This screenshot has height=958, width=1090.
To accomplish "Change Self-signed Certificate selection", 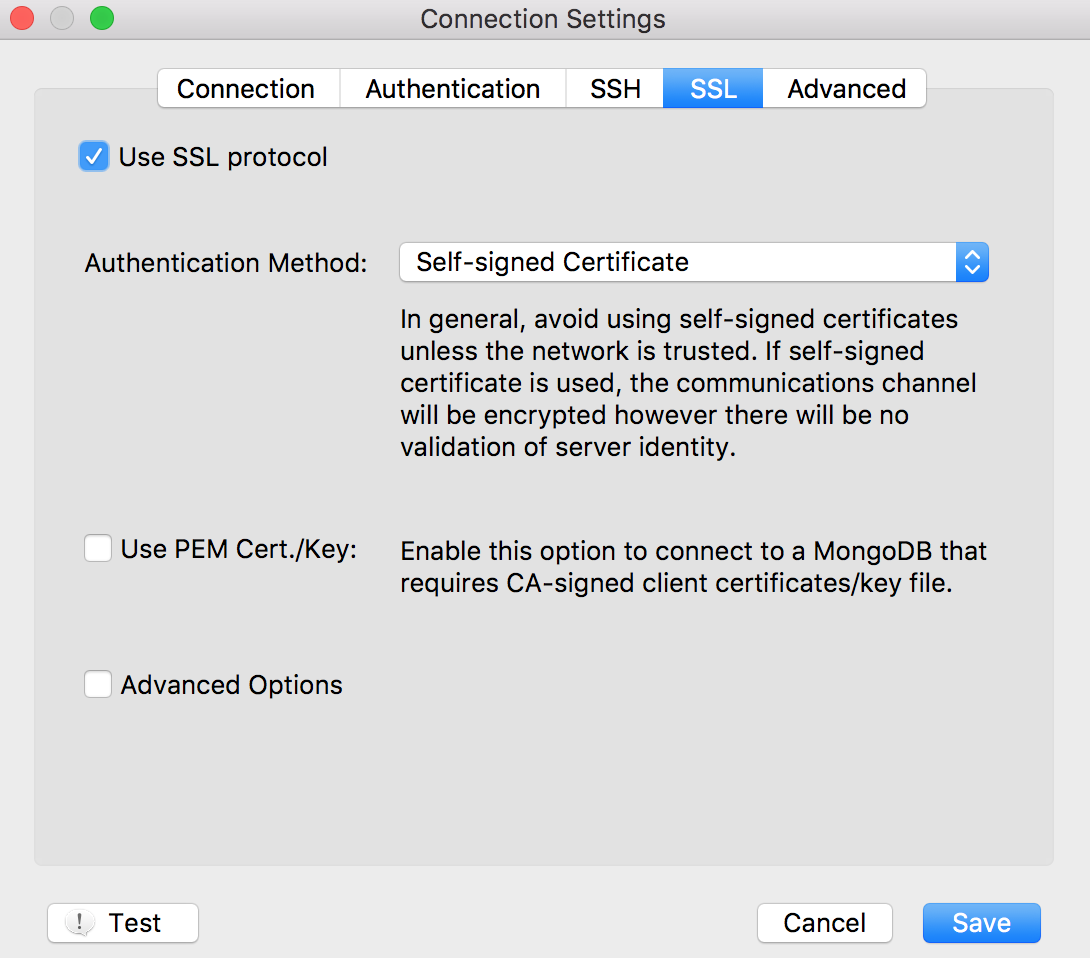I will [690, 262].
